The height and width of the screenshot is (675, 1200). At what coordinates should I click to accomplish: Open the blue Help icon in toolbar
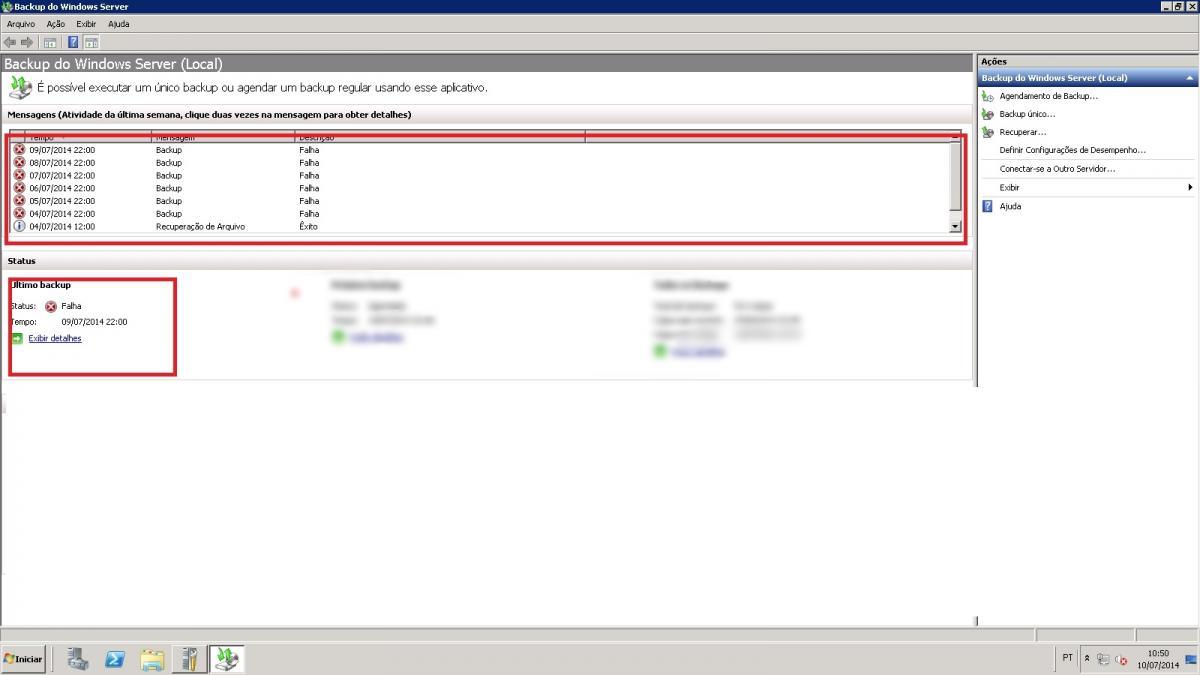73,42
